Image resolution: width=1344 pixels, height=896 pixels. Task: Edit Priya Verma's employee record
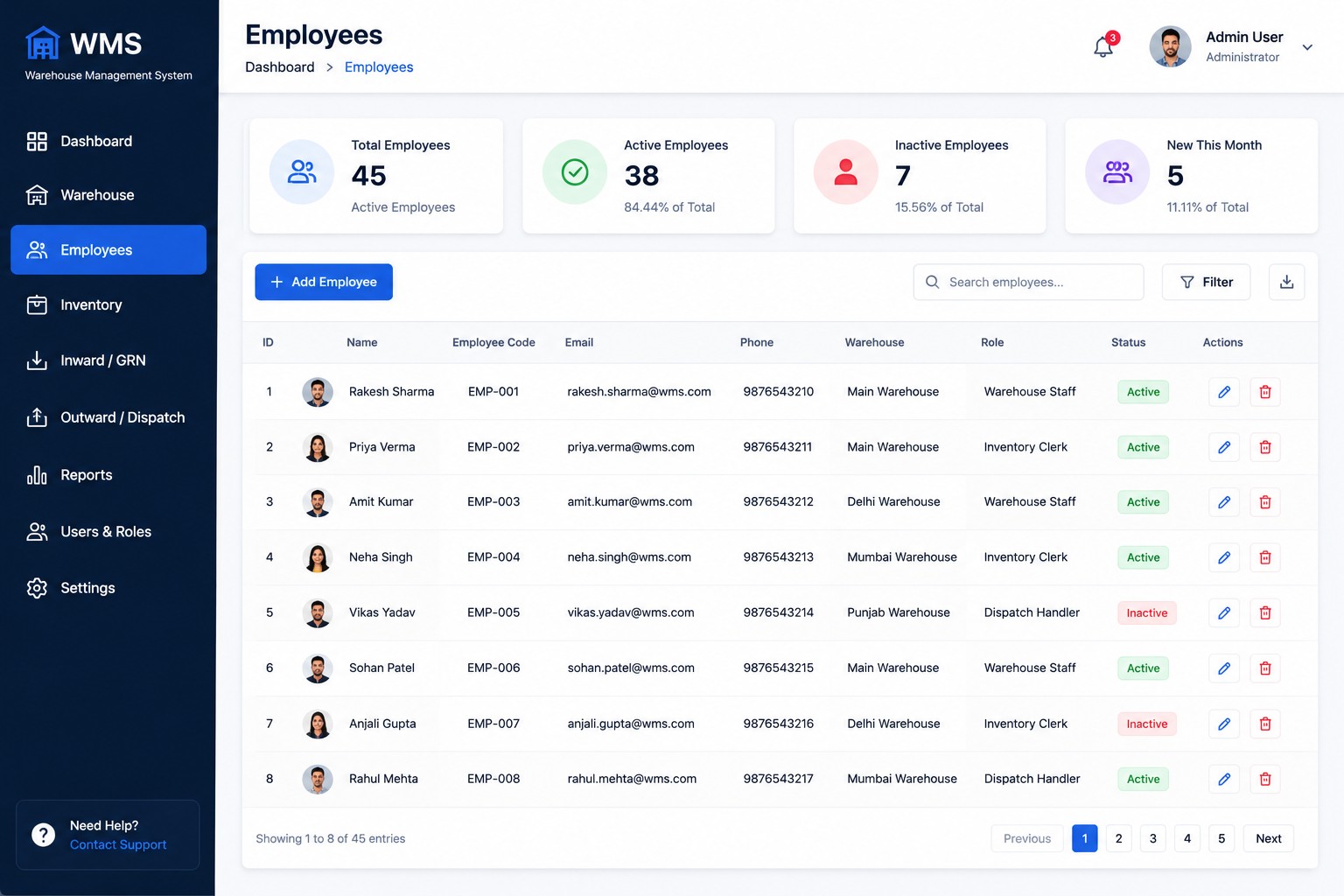point(1224,447)
